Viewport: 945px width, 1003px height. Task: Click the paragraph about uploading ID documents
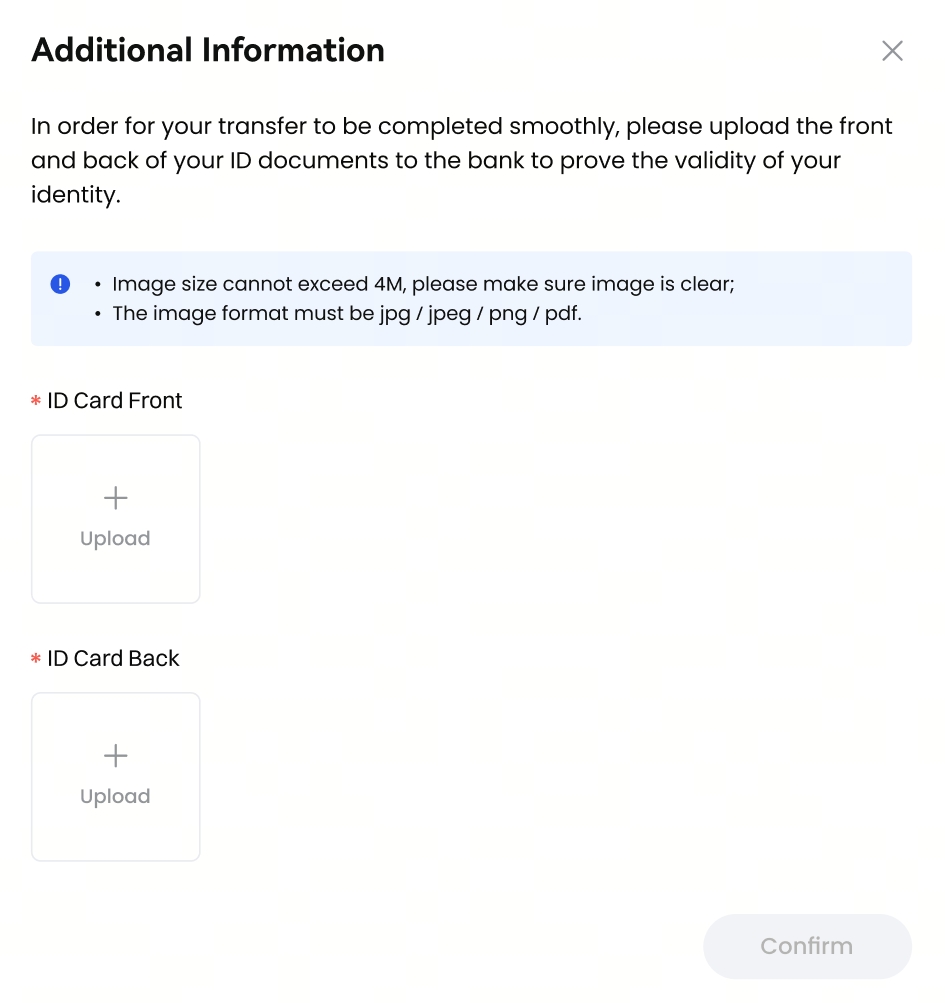pos(461,160)
